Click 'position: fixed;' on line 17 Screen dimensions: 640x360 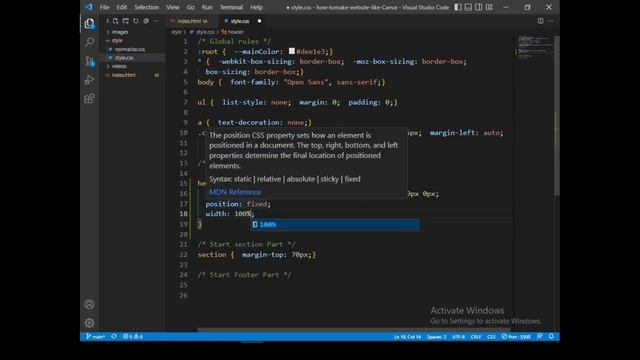click(238, 204)
